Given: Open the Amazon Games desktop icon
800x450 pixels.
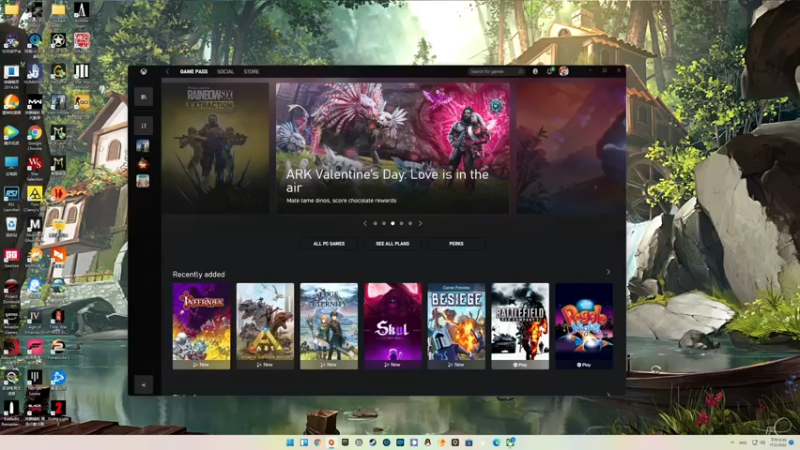Looking at the screenshot, I should pos(11,321).
